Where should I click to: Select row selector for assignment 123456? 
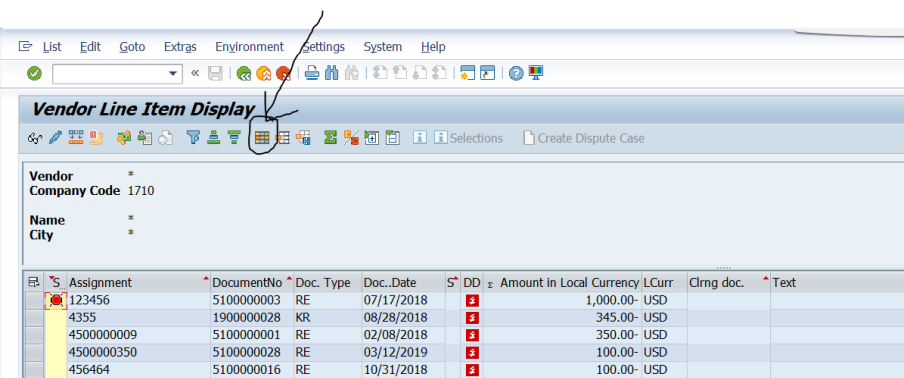point(35,300)
